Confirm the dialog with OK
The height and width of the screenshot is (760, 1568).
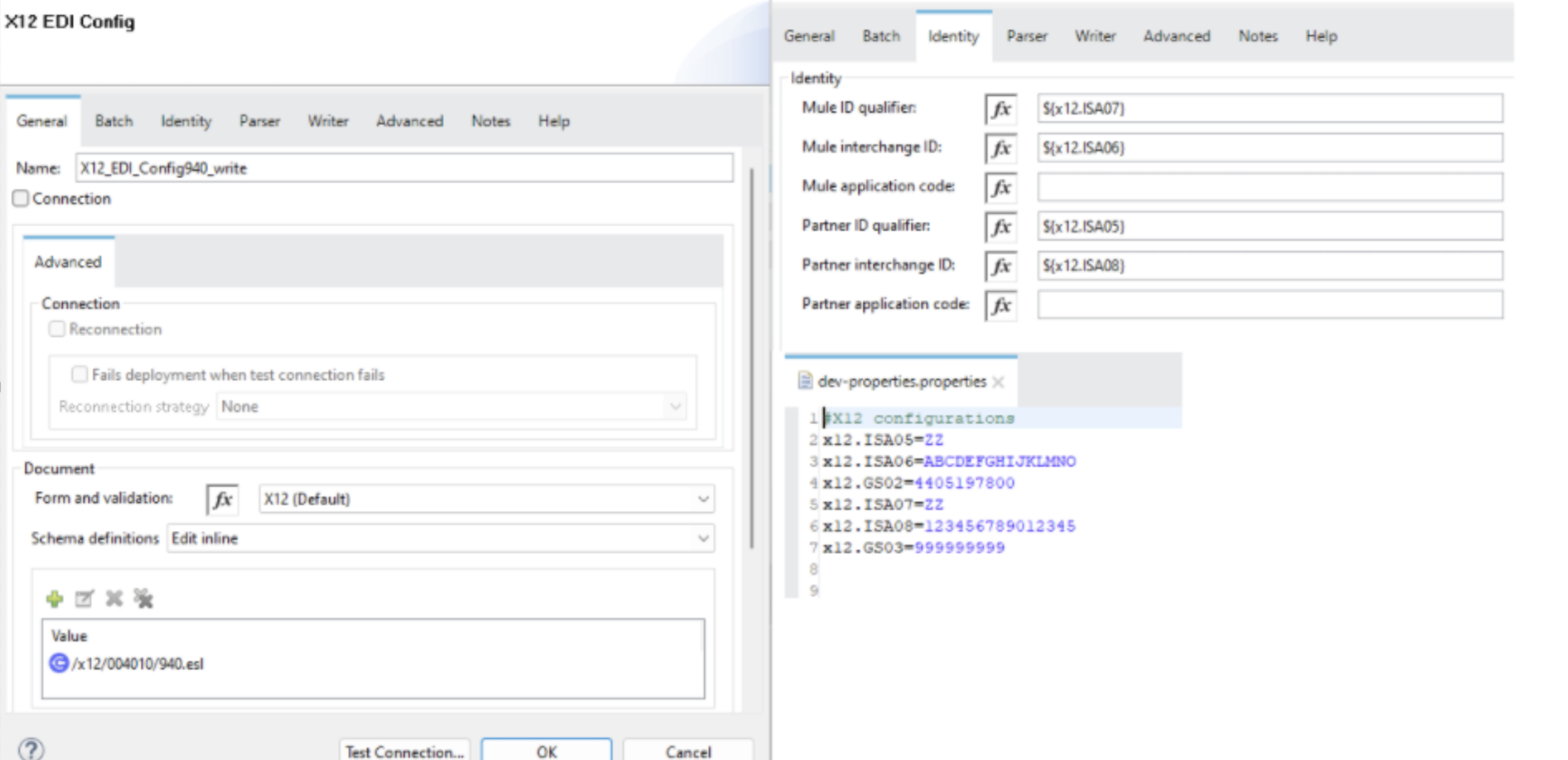(546, 752)
